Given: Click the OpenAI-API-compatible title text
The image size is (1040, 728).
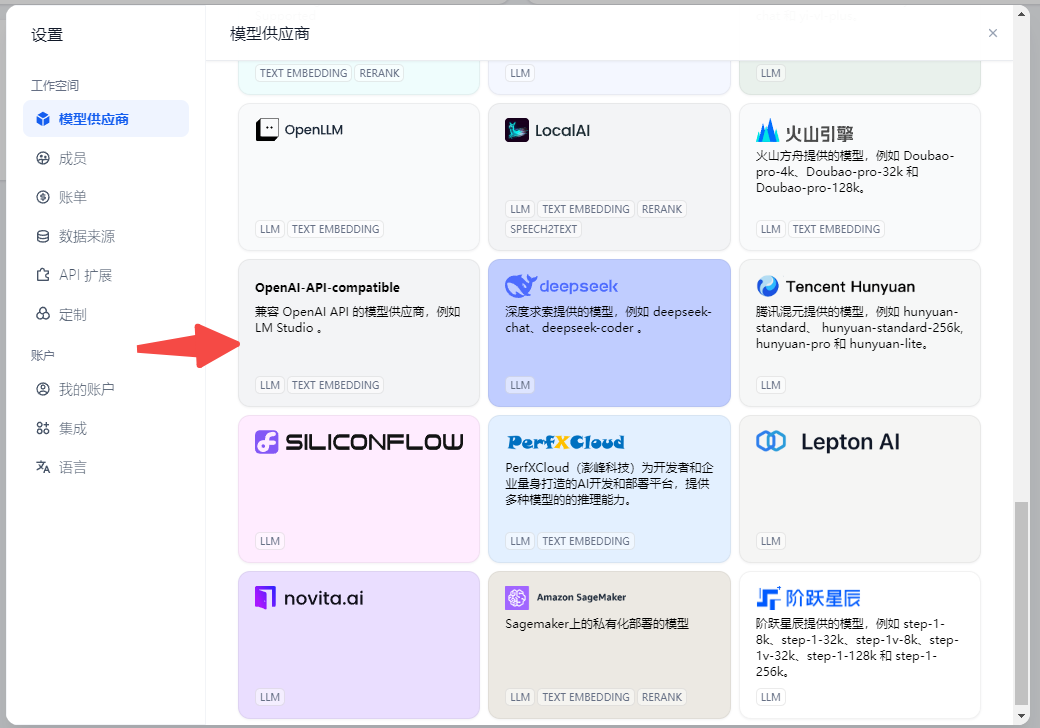Looking at the screenshot, I should [327, 287].
